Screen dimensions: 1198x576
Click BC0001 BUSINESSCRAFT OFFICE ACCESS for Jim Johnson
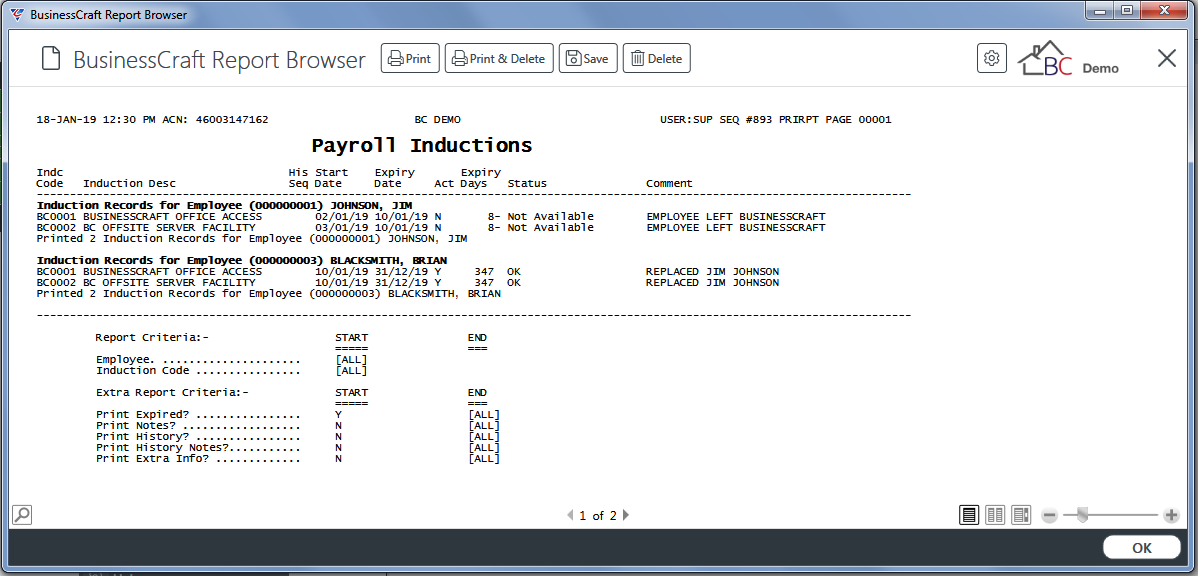click(149, 217)
